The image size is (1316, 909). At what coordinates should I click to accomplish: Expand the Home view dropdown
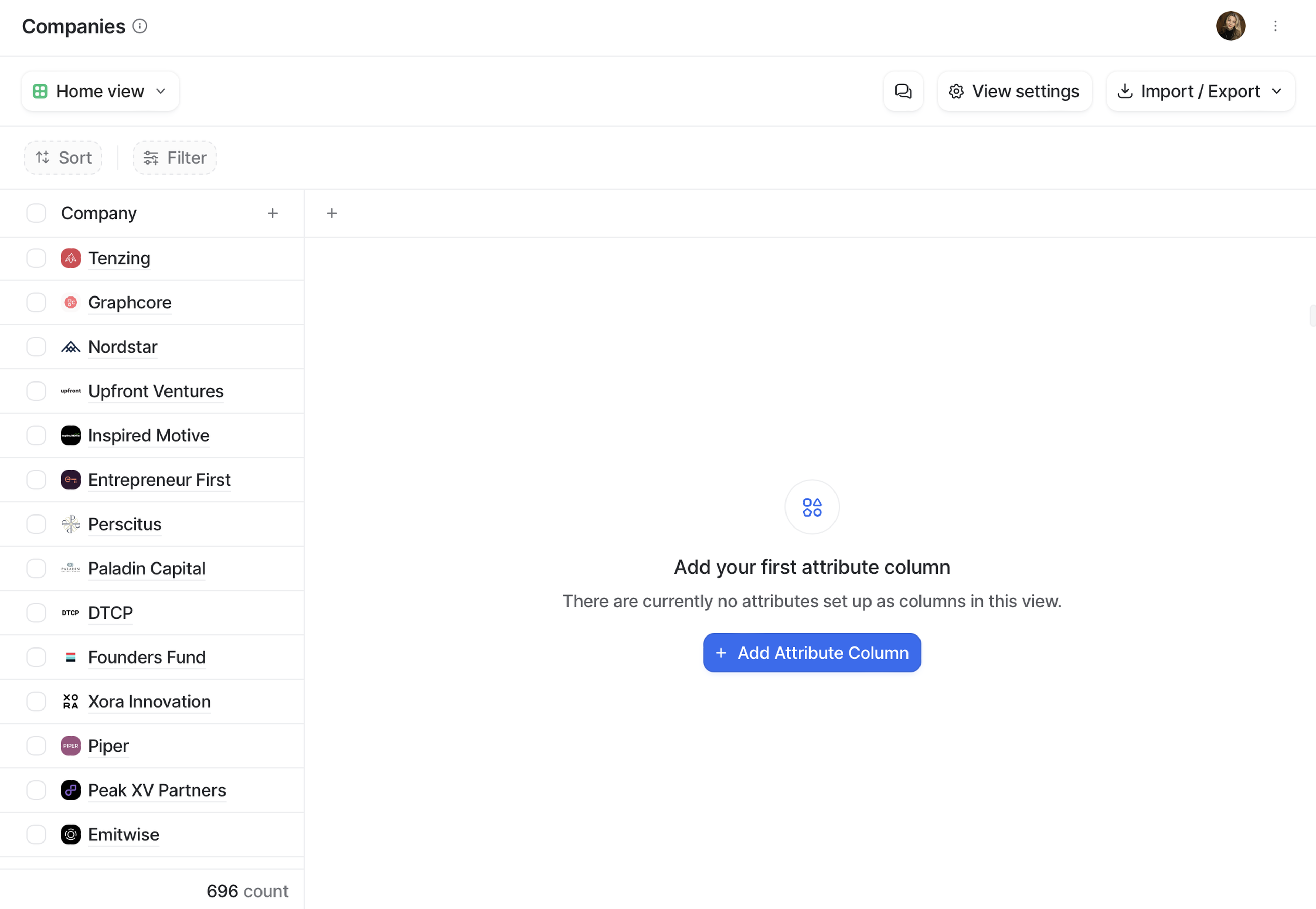pos(100,91)
